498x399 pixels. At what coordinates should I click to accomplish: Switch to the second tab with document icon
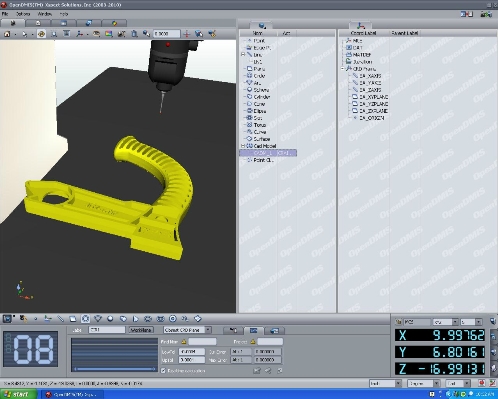[x=38, y=23]
